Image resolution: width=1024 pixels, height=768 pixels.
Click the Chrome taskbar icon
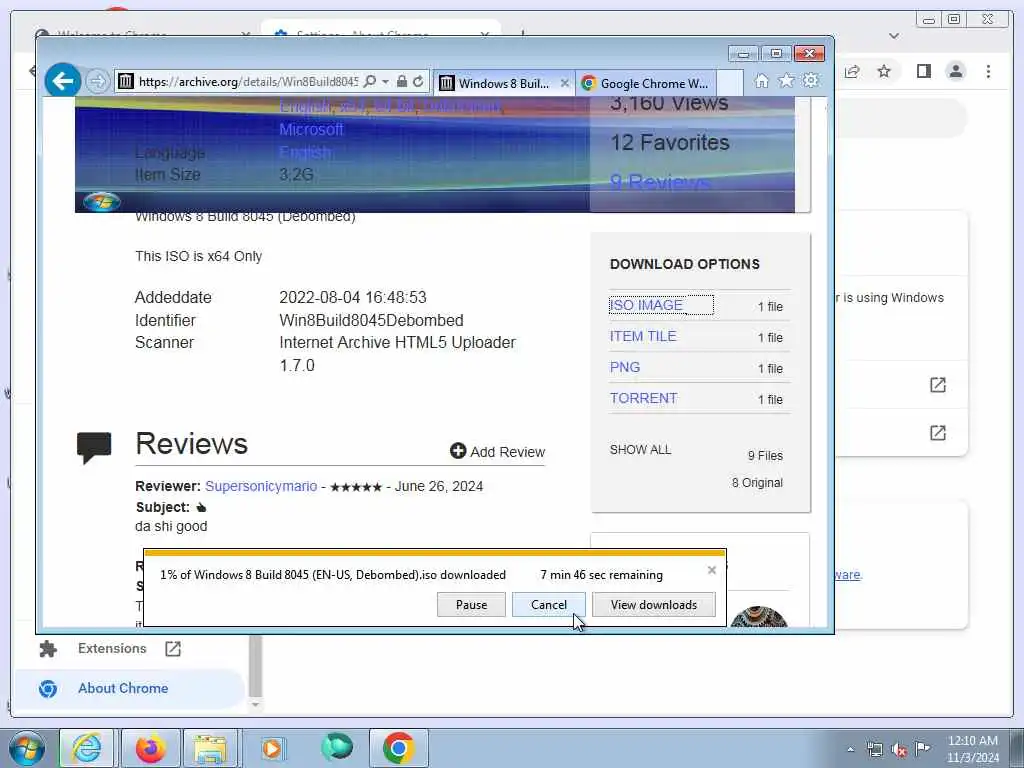(398, 748)
